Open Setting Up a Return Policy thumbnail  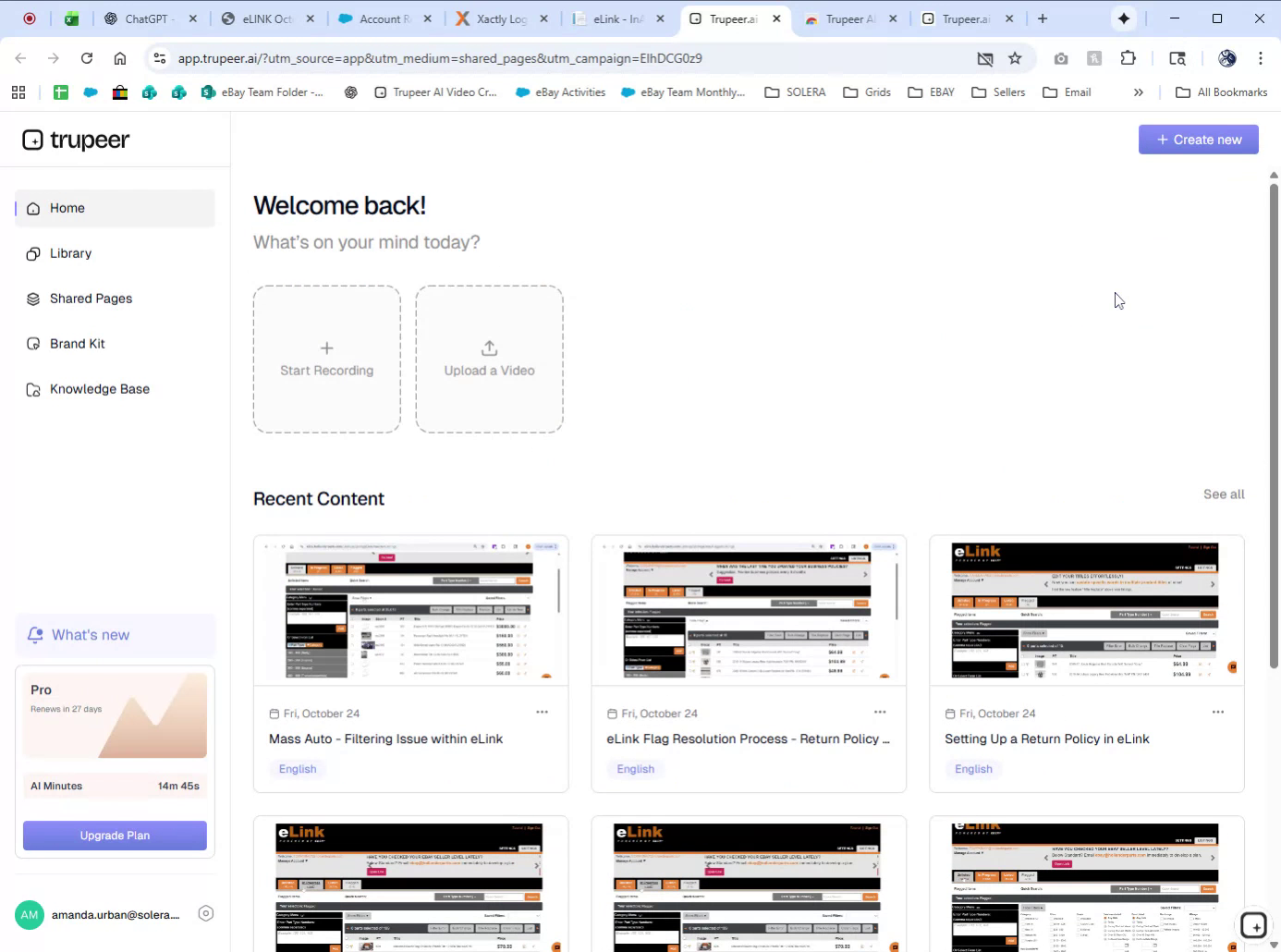1087,611
